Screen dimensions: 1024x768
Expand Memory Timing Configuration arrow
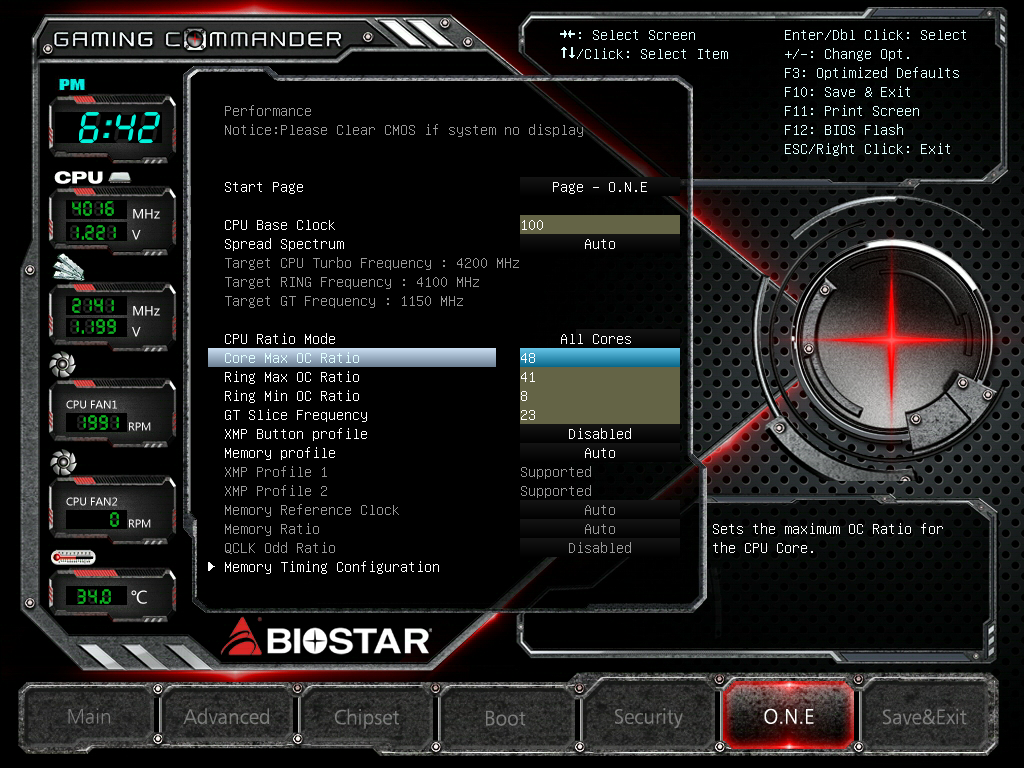point(212,567)
